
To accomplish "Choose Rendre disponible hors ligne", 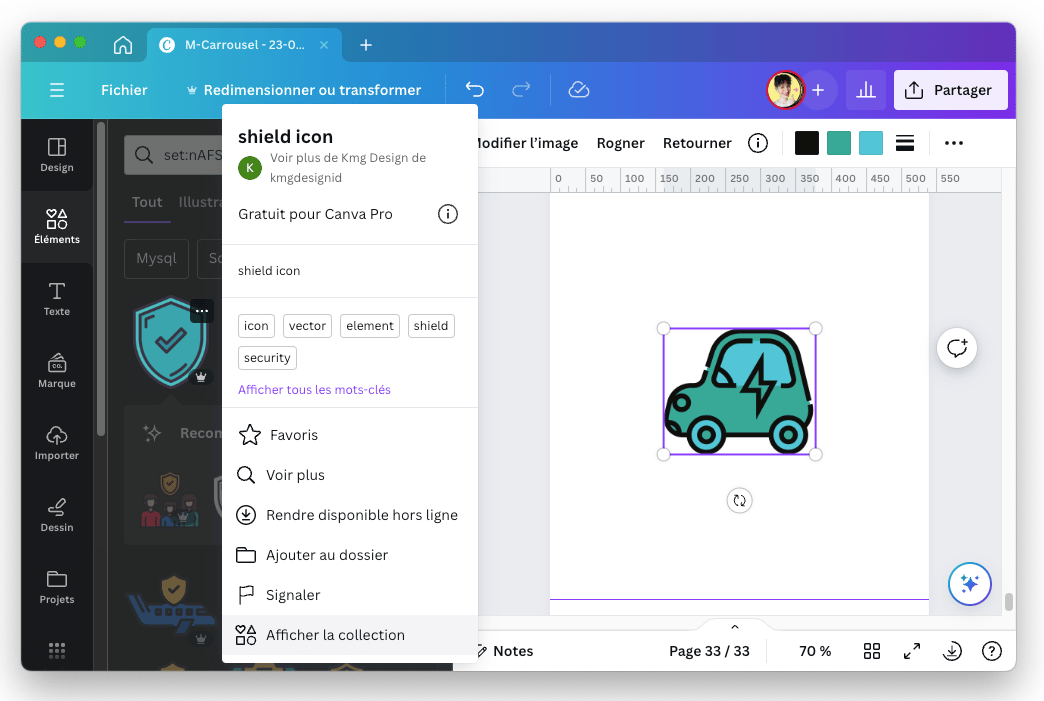I will (x=350, y=515).
